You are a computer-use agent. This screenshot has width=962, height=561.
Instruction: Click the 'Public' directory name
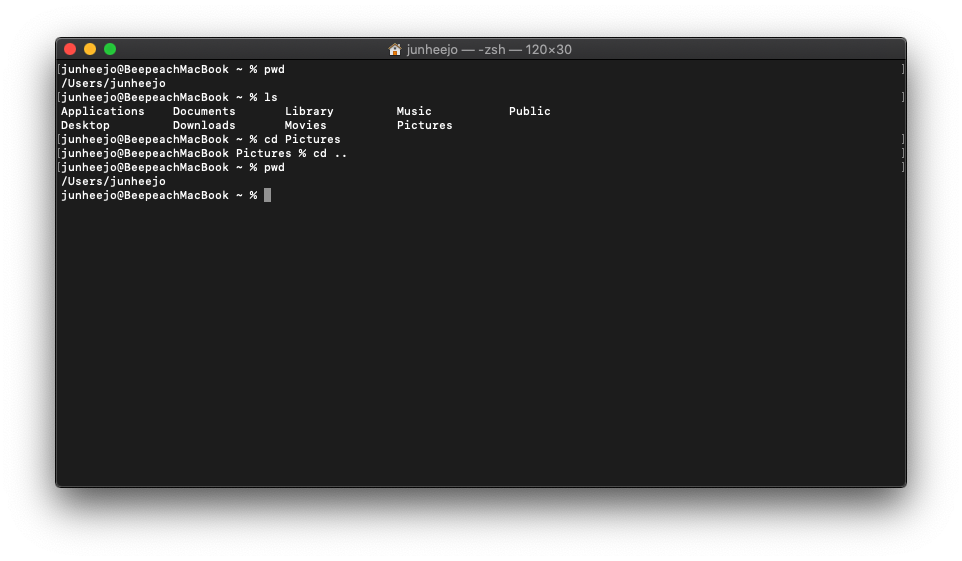click(529, 111)
